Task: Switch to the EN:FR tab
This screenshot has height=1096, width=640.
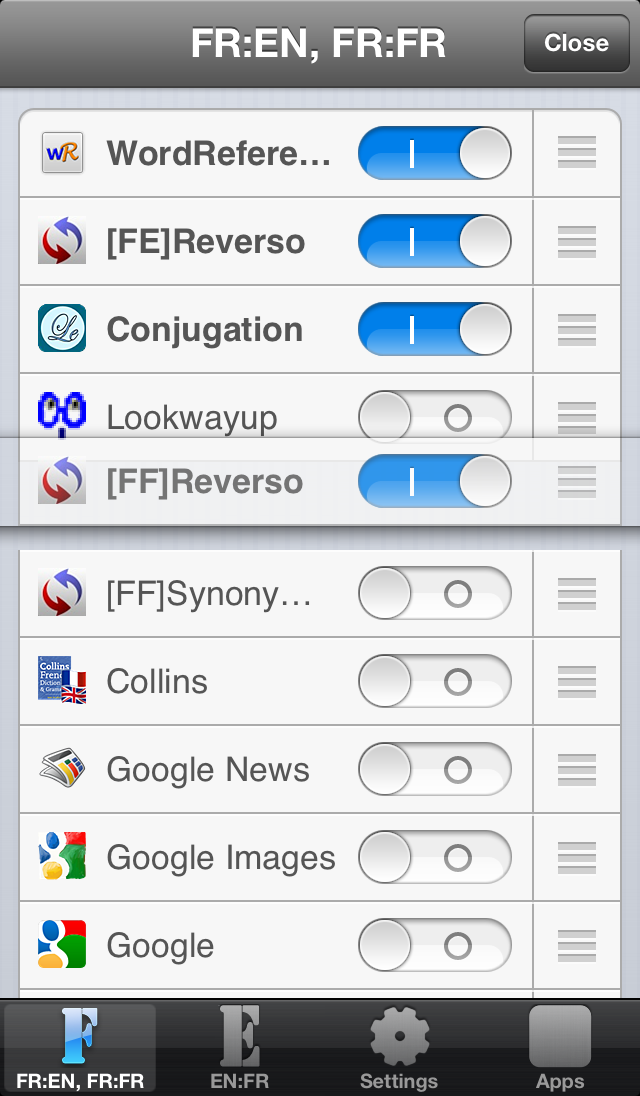Action: (x=240, y=1047)
